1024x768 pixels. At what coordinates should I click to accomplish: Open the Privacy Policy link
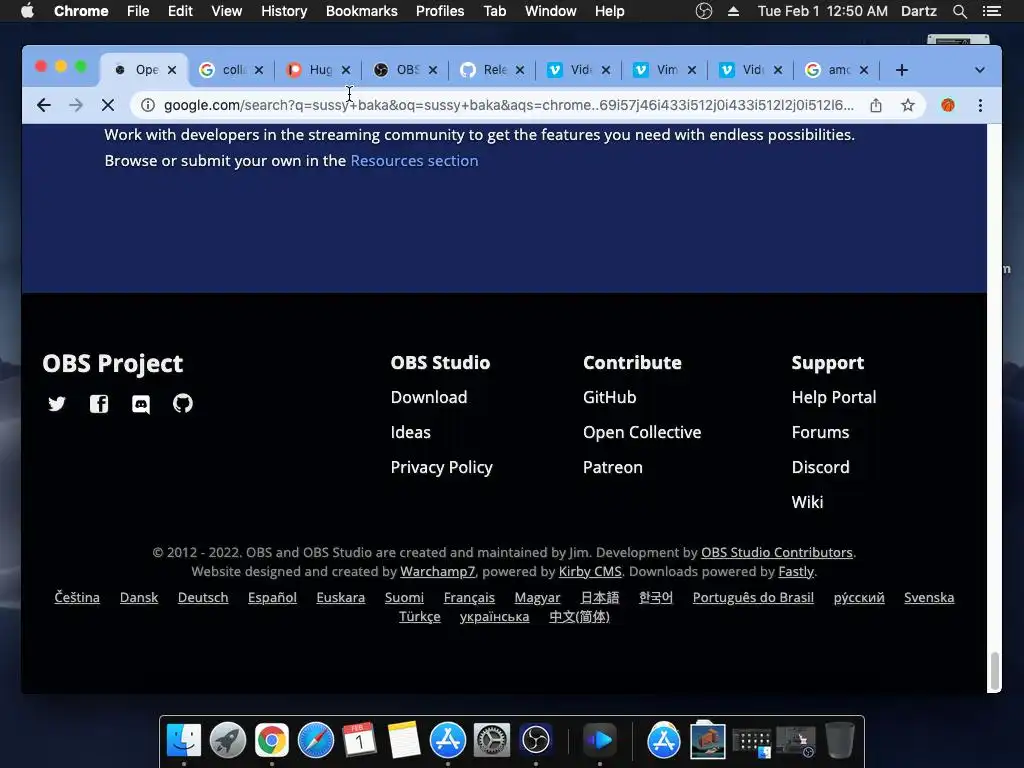(x=441, y=468)
